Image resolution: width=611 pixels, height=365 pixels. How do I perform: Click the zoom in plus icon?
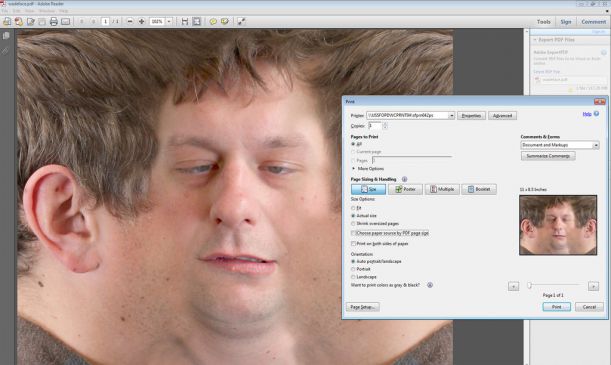pyautogui.click(x=142, y=21)
